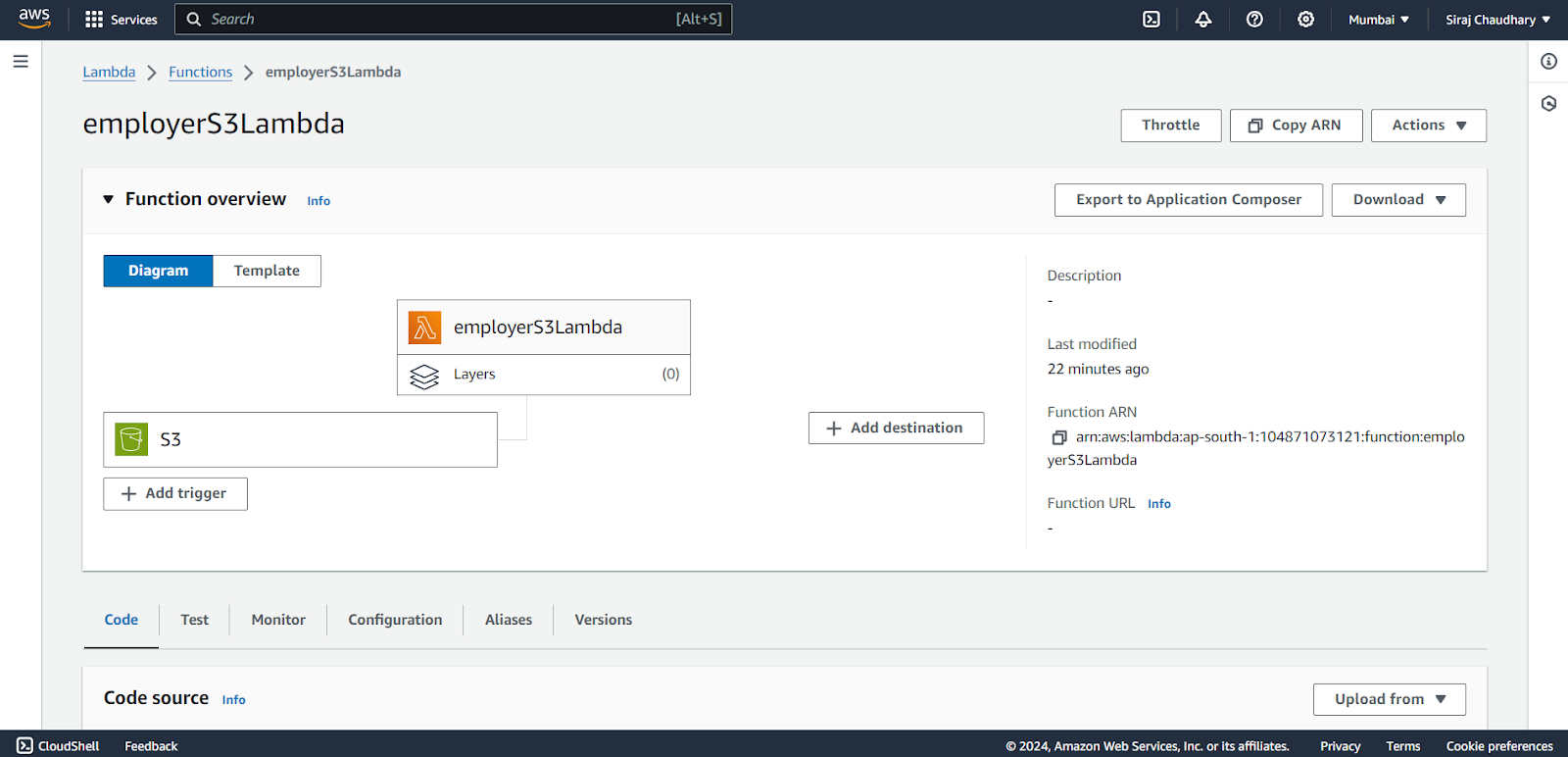
Task: Click in the AWS search field
Action: pos(453,20)
